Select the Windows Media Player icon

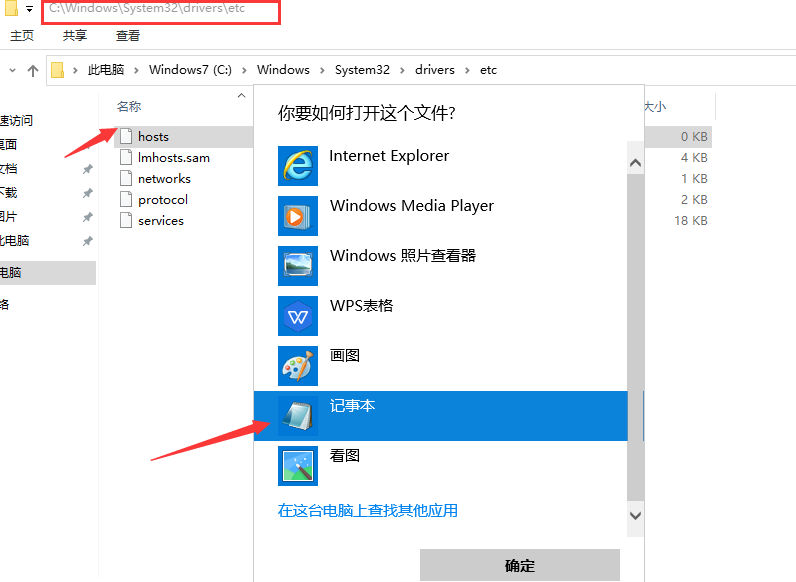click(298, 216)
